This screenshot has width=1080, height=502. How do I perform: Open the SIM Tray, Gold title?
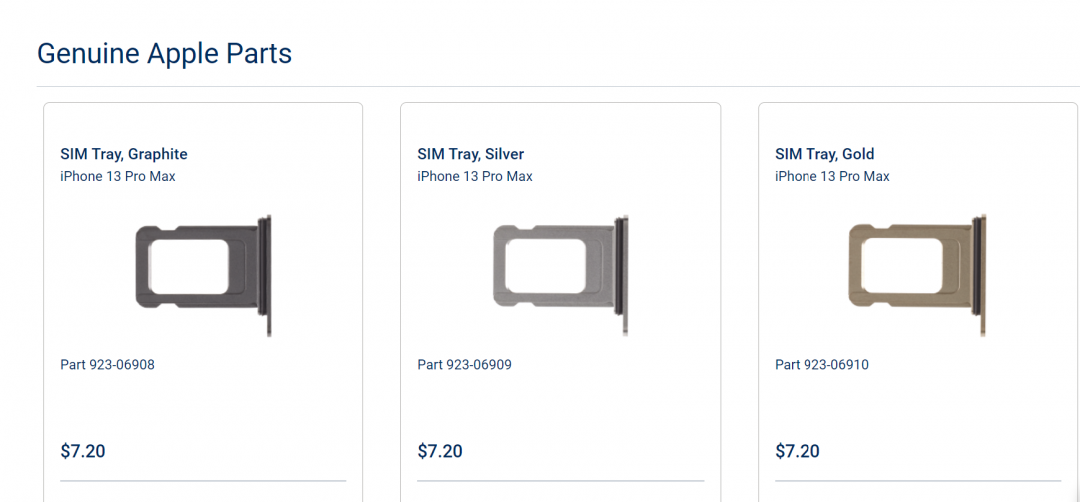coord(825,154)
